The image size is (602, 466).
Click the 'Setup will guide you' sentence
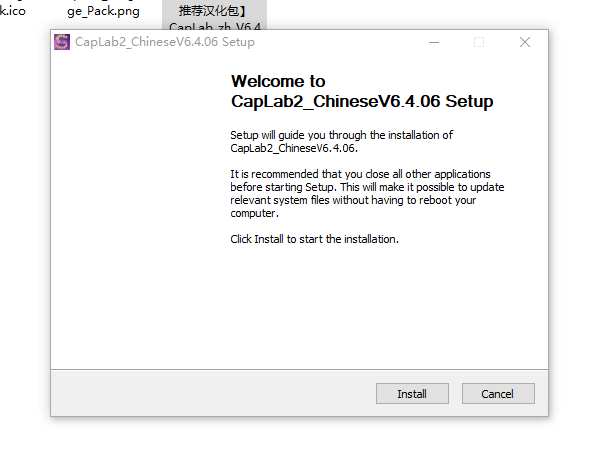pyautogui.click(x=341, y=141)
